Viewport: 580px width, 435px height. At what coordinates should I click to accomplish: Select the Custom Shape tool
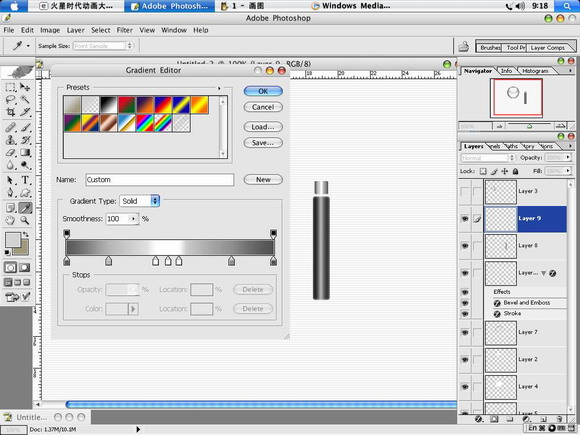tap(25, 193)
